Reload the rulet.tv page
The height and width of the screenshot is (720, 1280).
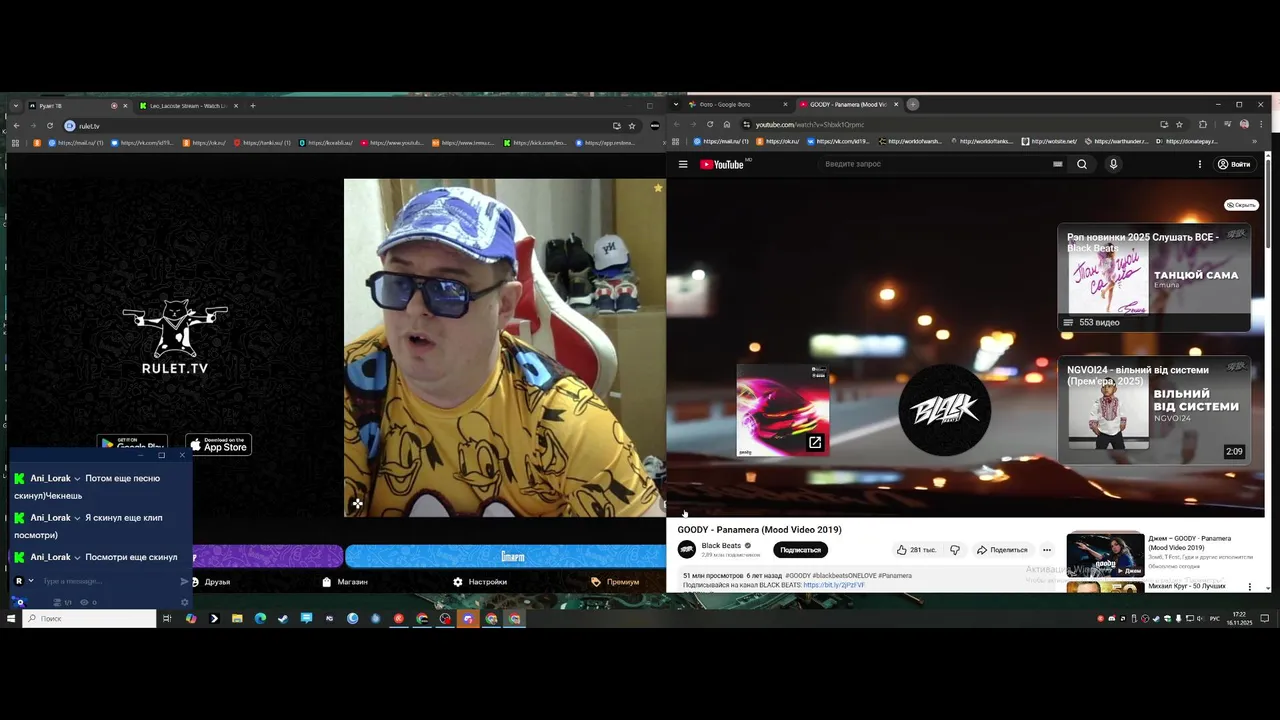[49, 125]
